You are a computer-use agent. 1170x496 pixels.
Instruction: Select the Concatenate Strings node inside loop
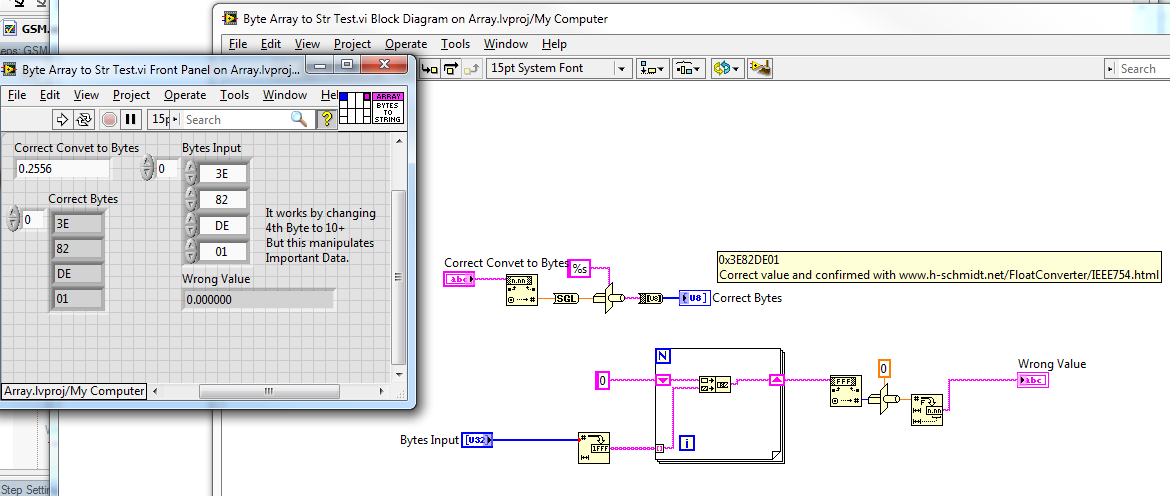(715, 385)
